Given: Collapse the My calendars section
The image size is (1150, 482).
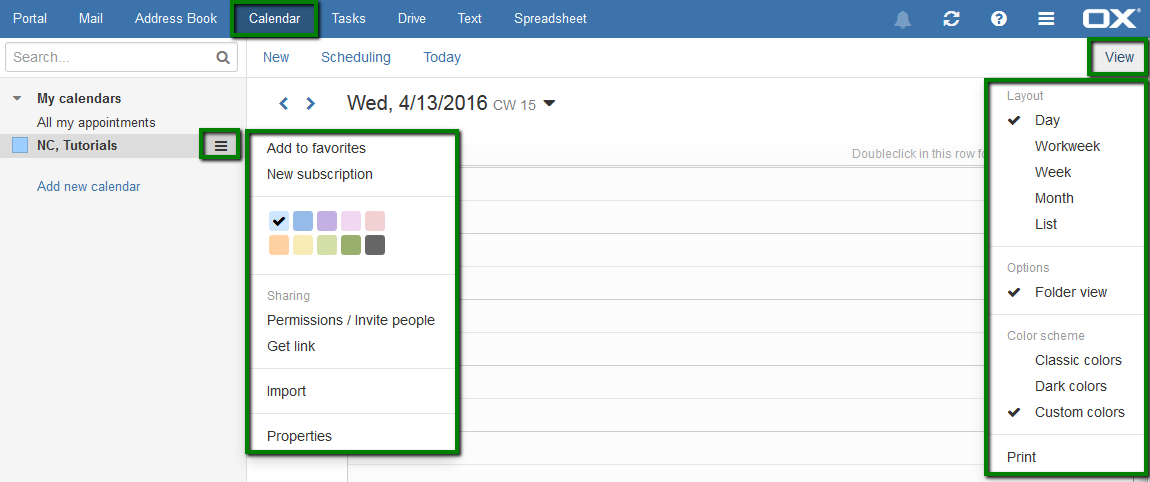Looking at the screenshot, I should 18,99.
